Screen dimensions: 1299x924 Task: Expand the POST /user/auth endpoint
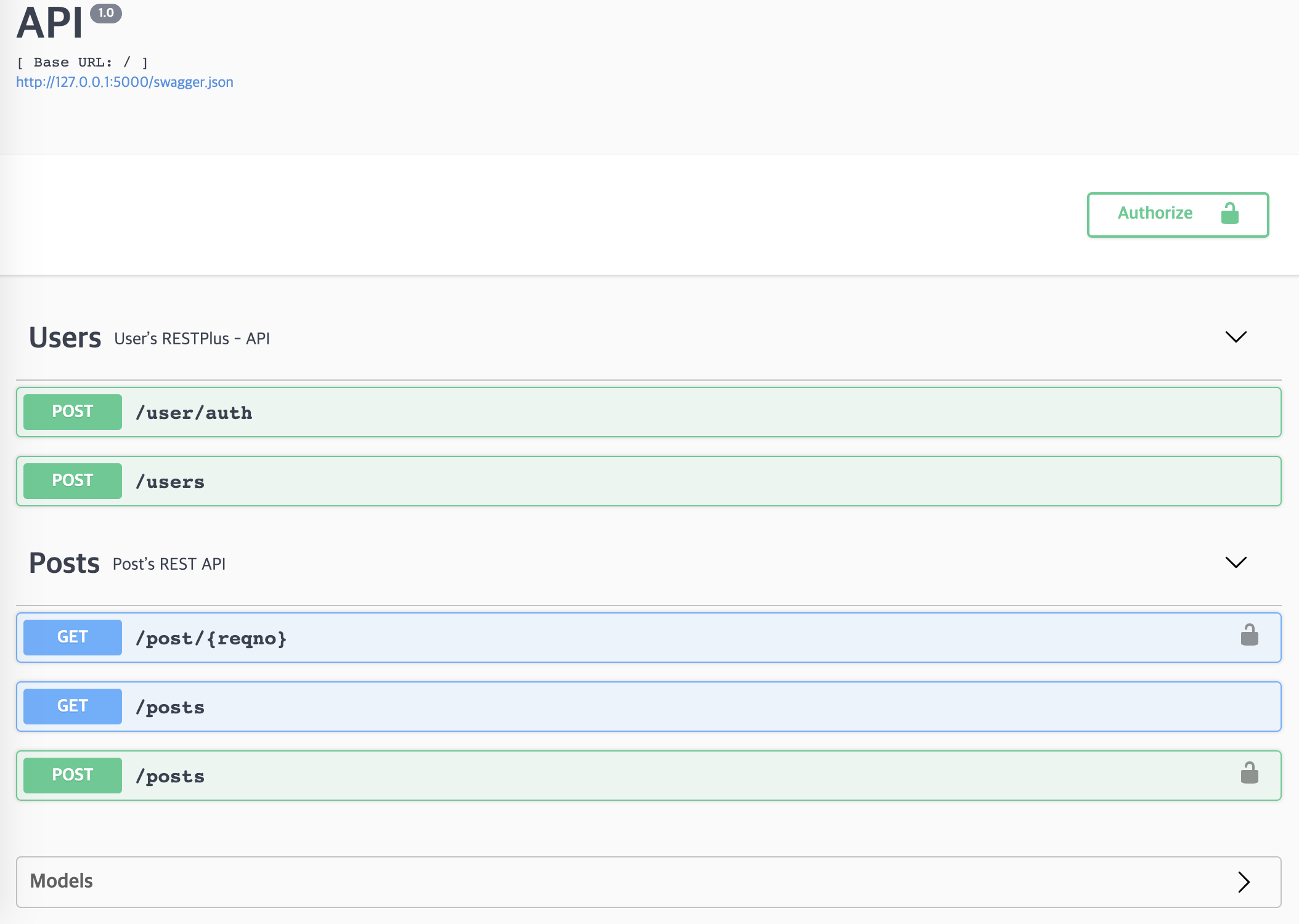(x=648, y=412)
